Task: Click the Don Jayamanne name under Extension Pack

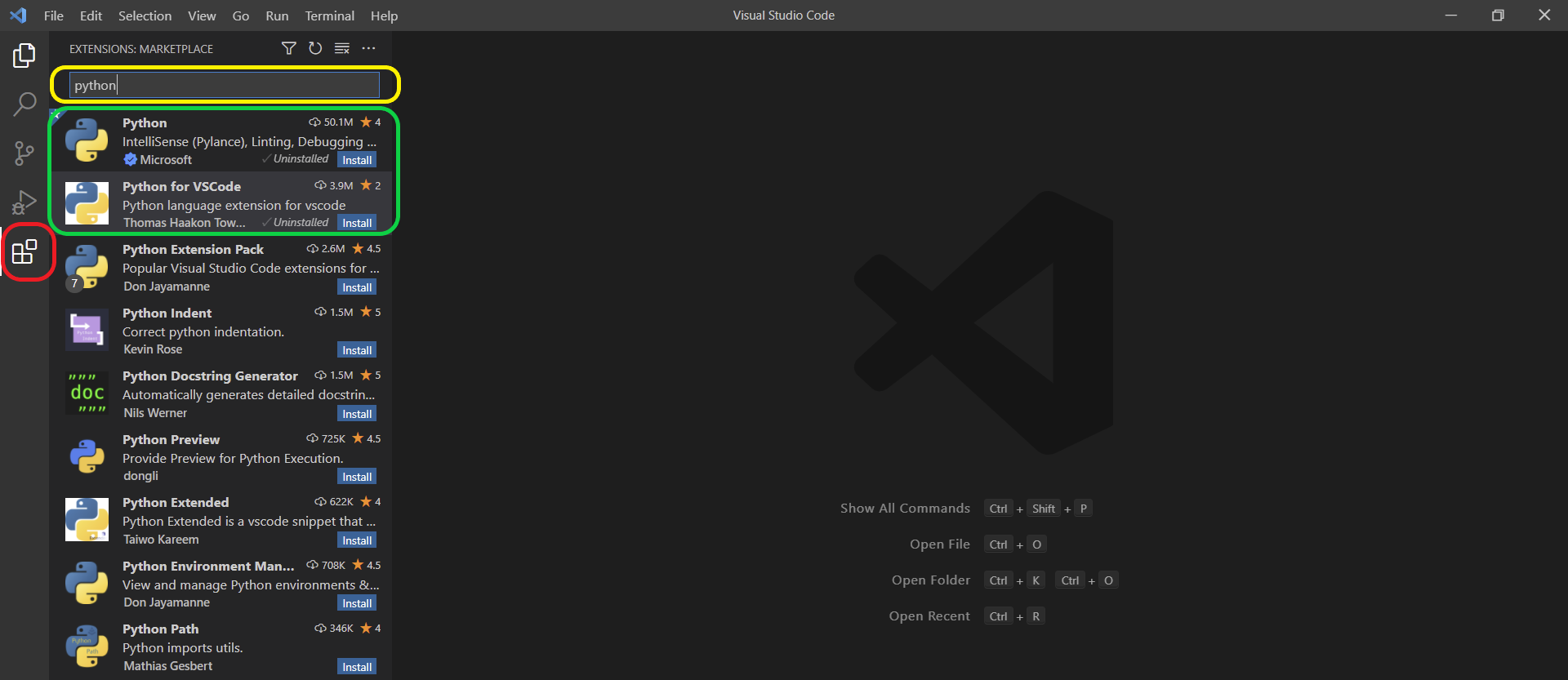Action: click(x=167, y=287)
